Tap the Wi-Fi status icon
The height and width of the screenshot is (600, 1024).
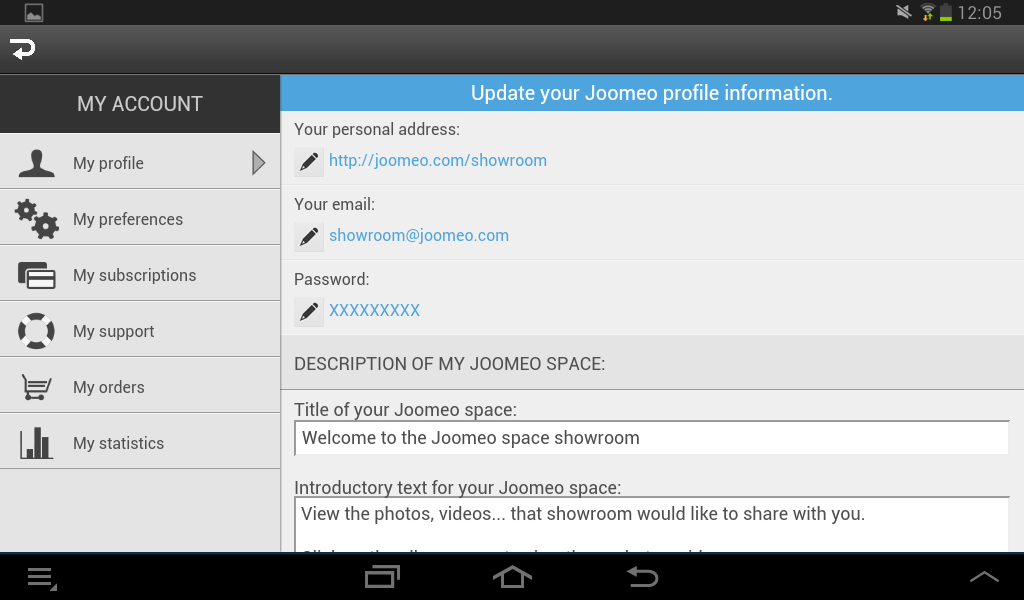point(927,12)
